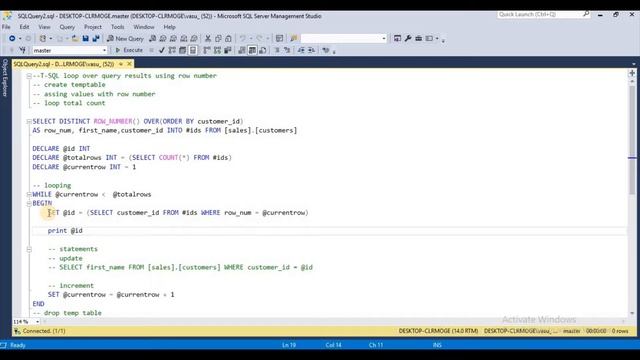Uncomment the selected lines icon

pyautogui.click(x=287, y=50)
